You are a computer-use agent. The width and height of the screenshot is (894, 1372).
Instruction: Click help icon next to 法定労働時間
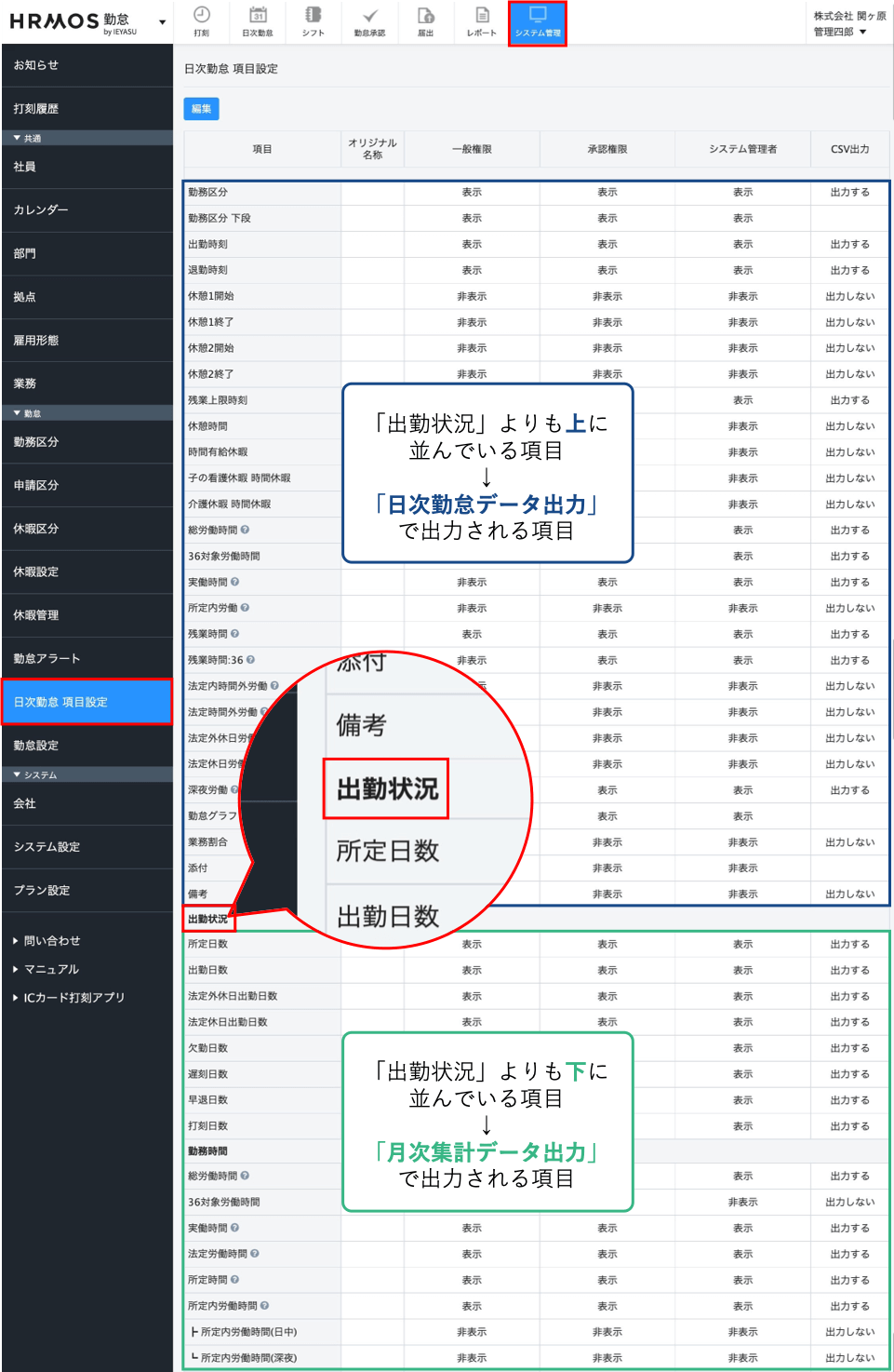coord(255,1254)
